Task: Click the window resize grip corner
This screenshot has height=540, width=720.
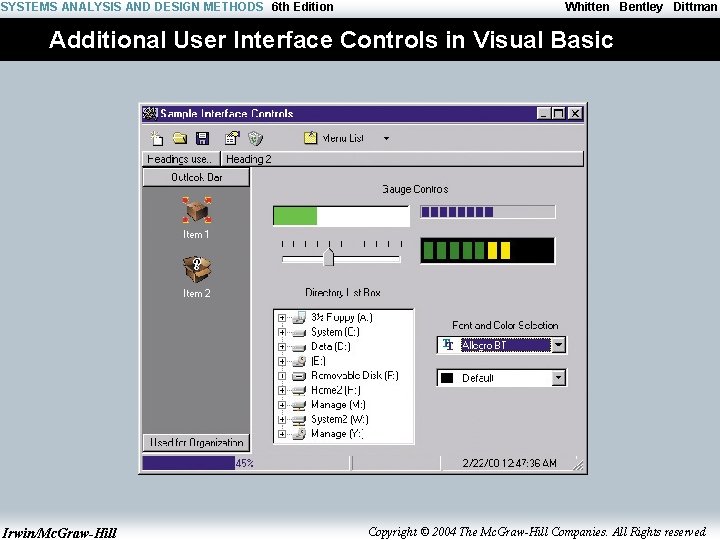Action: [x=579, y=465]
